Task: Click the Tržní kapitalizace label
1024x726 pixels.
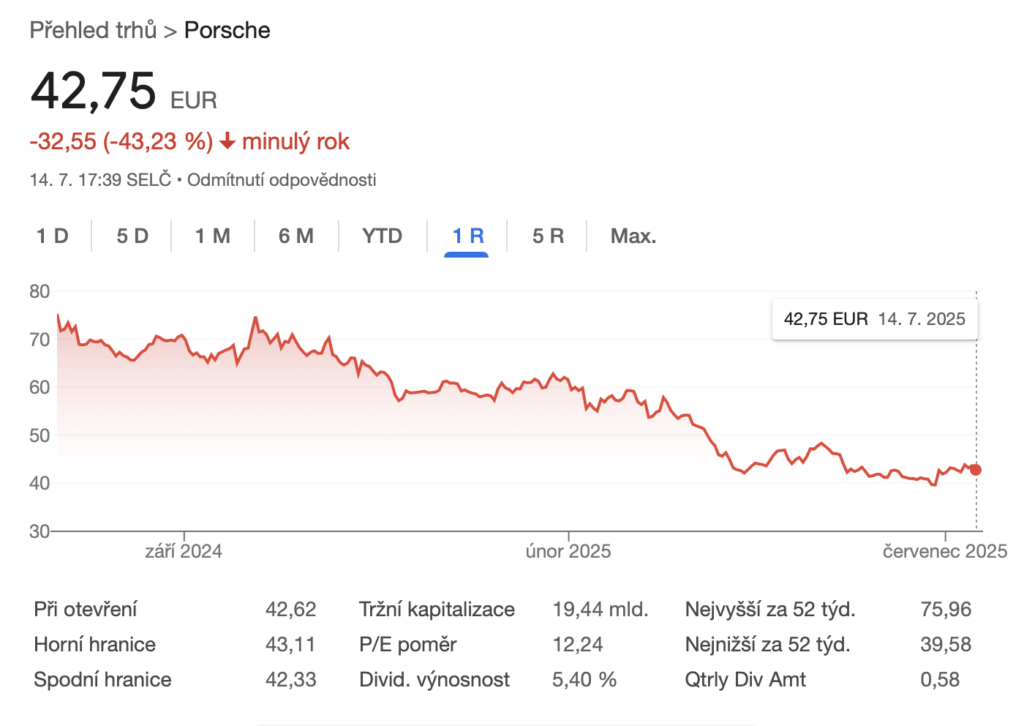Action: coord(437,609)
